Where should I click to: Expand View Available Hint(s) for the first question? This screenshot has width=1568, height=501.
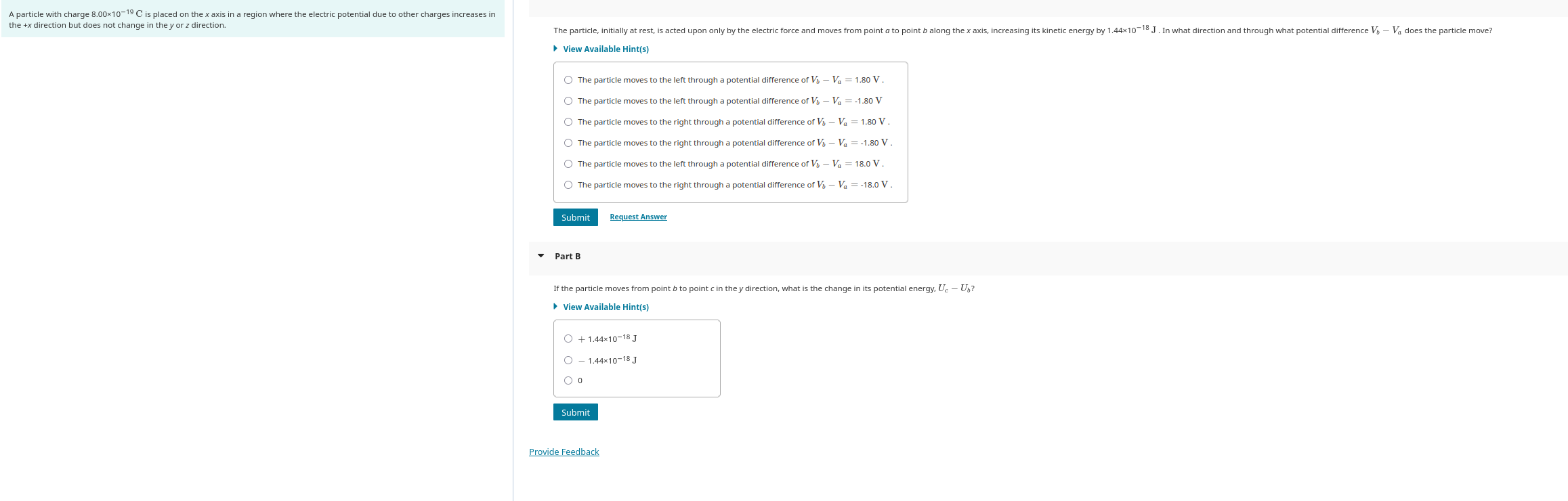click(x=606, y=49)
